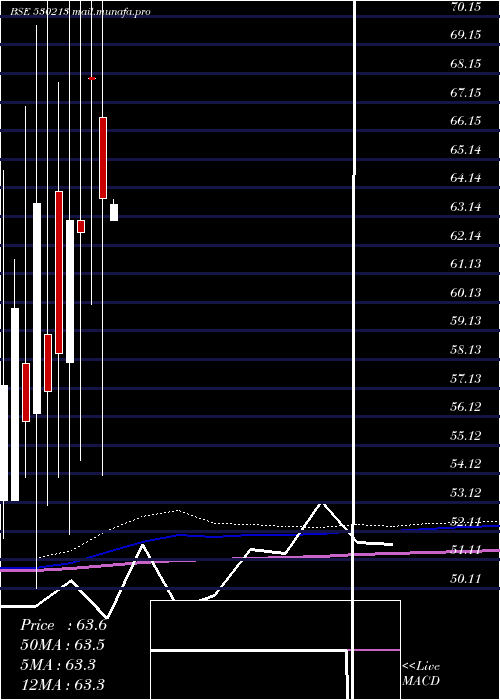Click the 61.13 price axis label
The height and width of the screenshot is (700, 500).
point(466,264)
